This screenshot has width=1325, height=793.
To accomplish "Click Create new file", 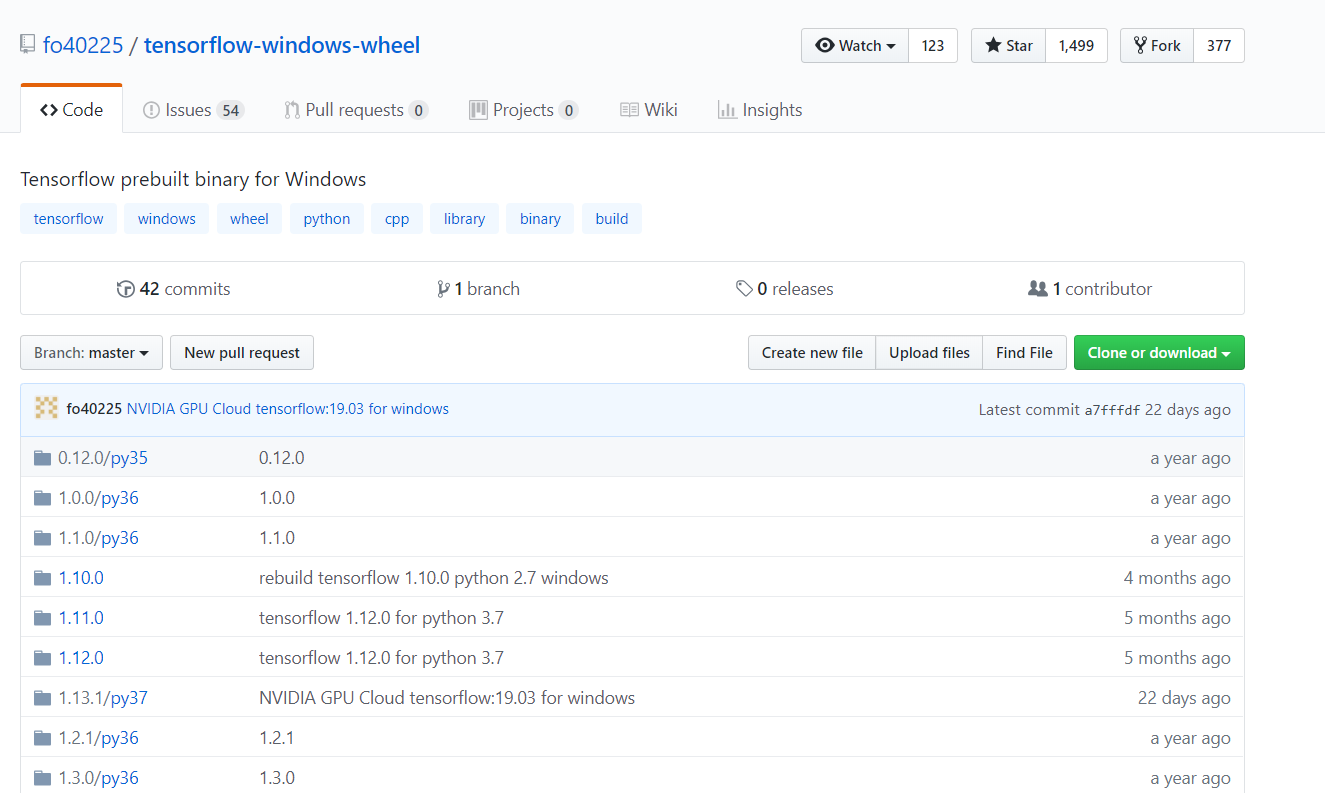I will click(x=812, y=353).
